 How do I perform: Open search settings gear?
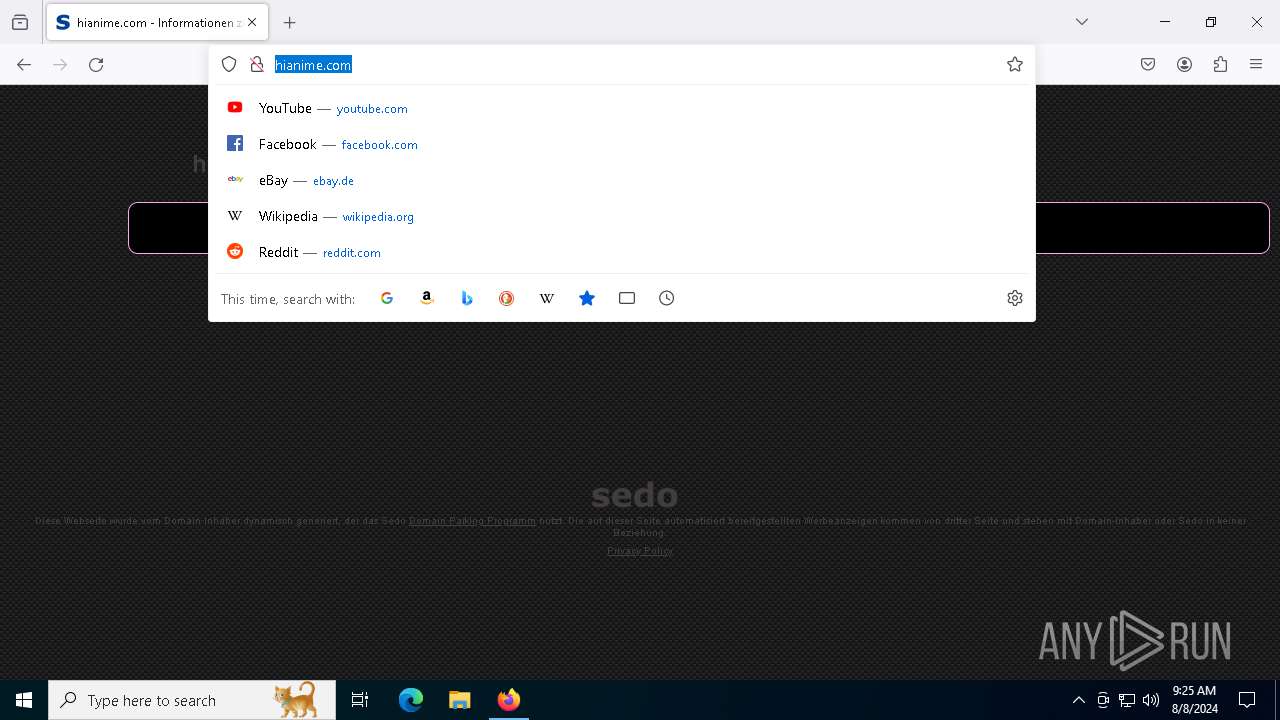[x=1015, y=298]
